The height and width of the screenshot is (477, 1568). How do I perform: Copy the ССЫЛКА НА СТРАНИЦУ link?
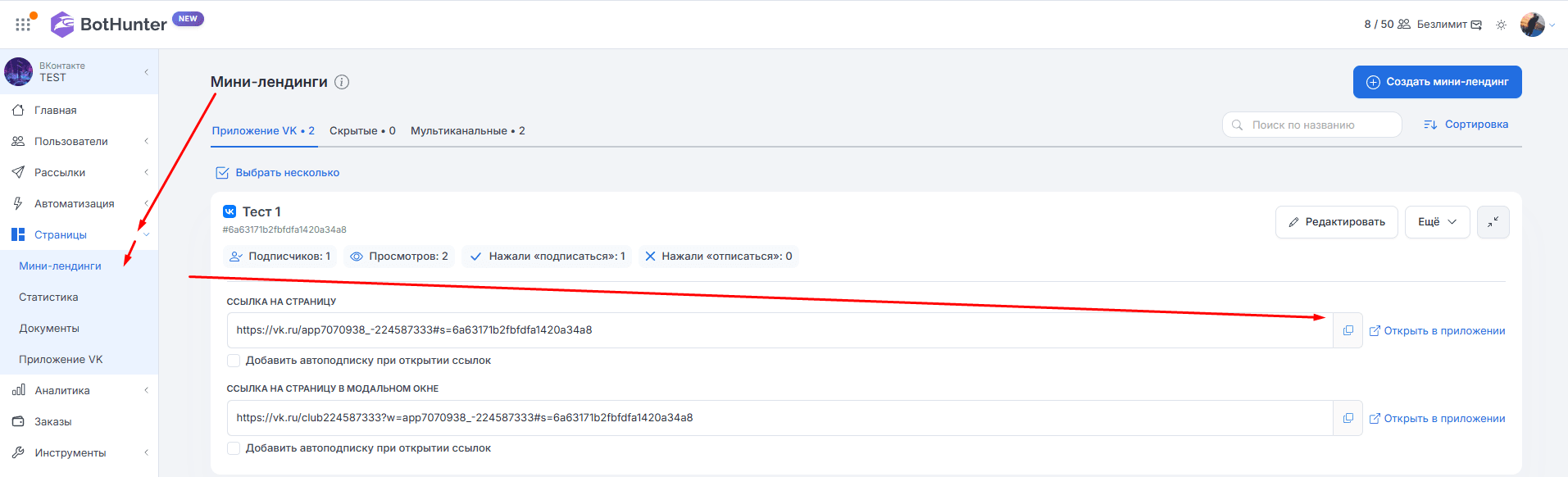coord(1348,330)
